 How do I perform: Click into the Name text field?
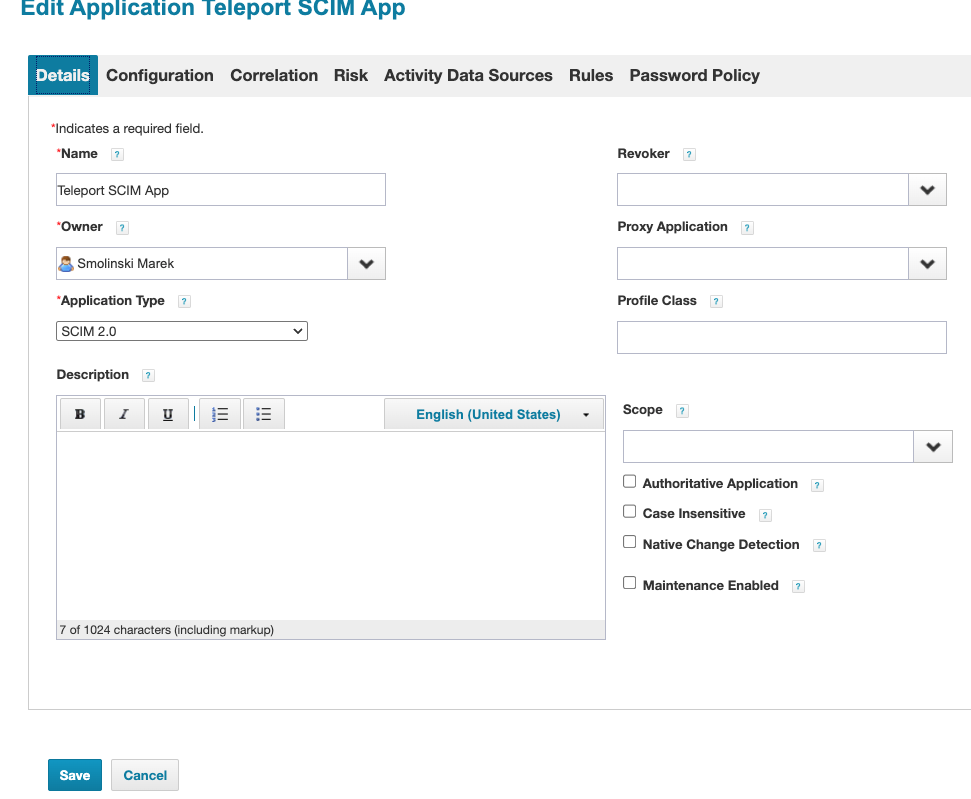[x=221, y=190]
